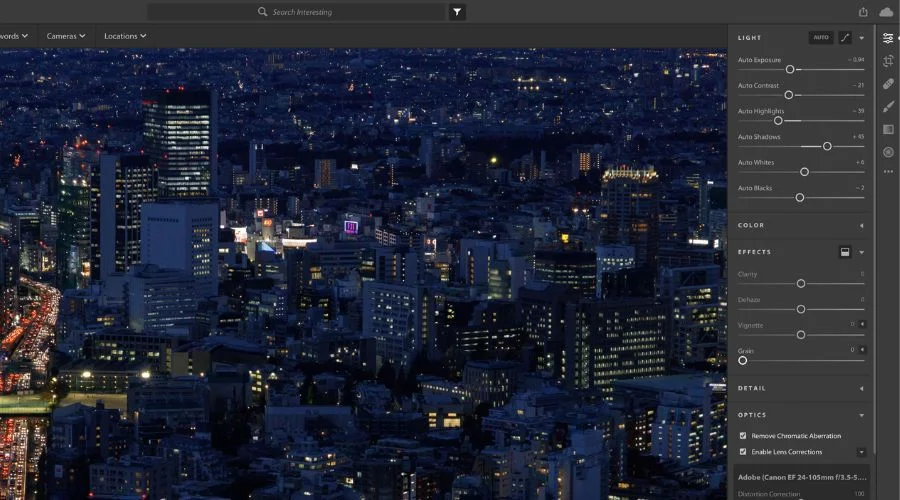
Task: Select the Healing Brush tool
Action: [x=888, y=84]
